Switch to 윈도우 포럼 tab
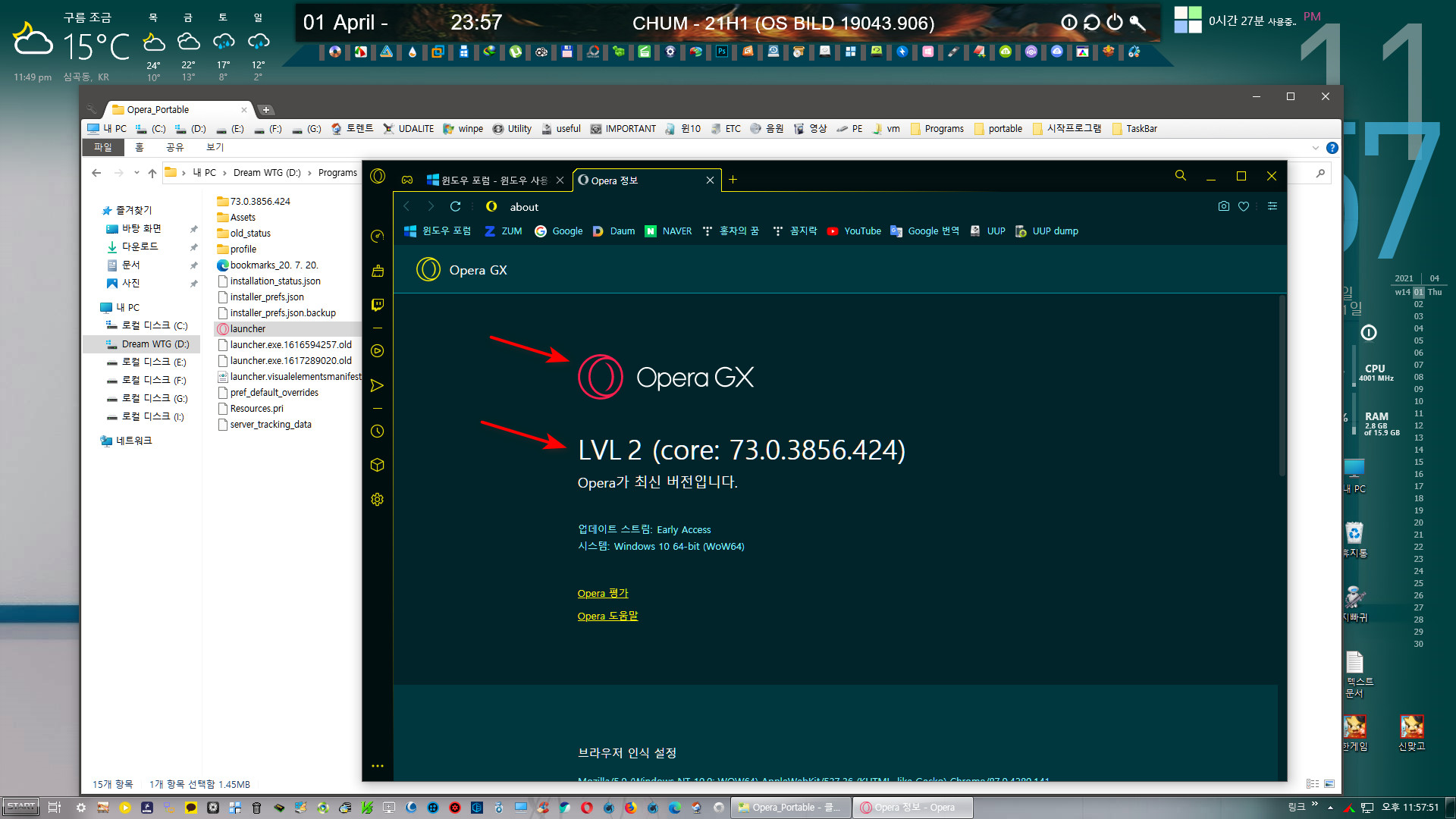Image resolution: width=1456 pixels, height=819 pixels. (x=494, y=180)
